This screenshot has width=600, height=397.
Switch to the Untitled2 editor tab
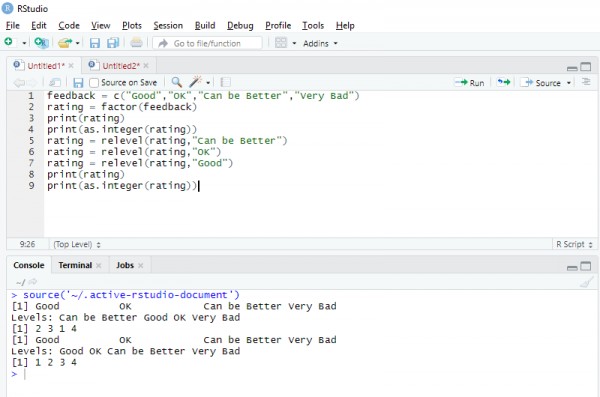[x=121, y=66]
